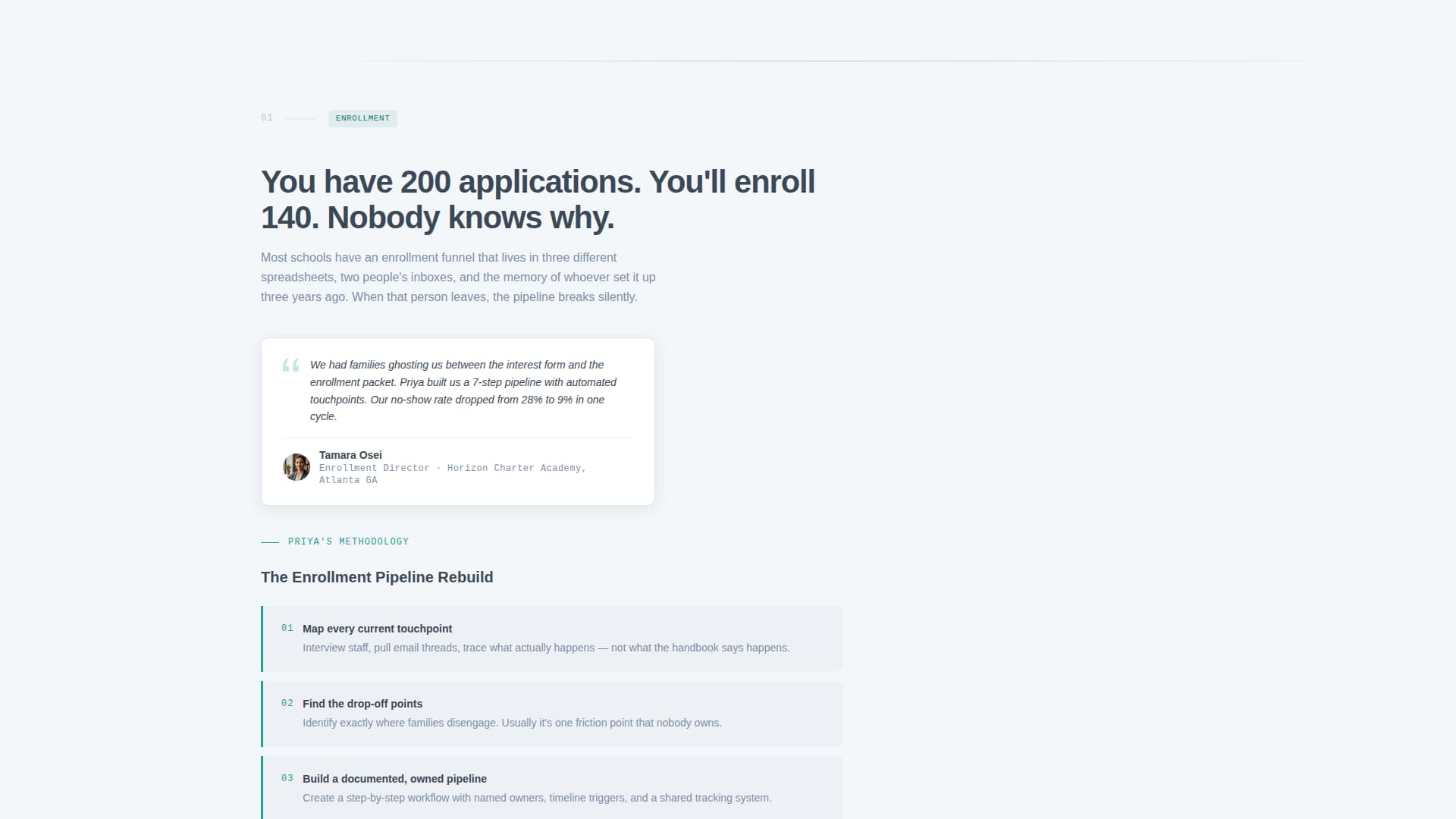Click the ENROLLMENT section badge
1456x819 pixels.
362,118
